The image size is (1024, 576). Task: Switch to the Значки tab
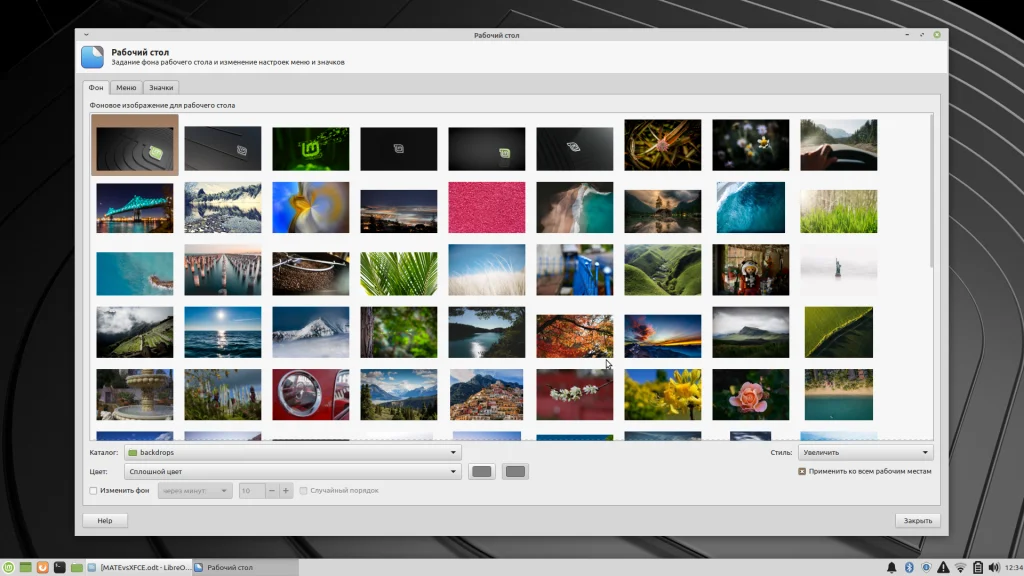[161, 88]
